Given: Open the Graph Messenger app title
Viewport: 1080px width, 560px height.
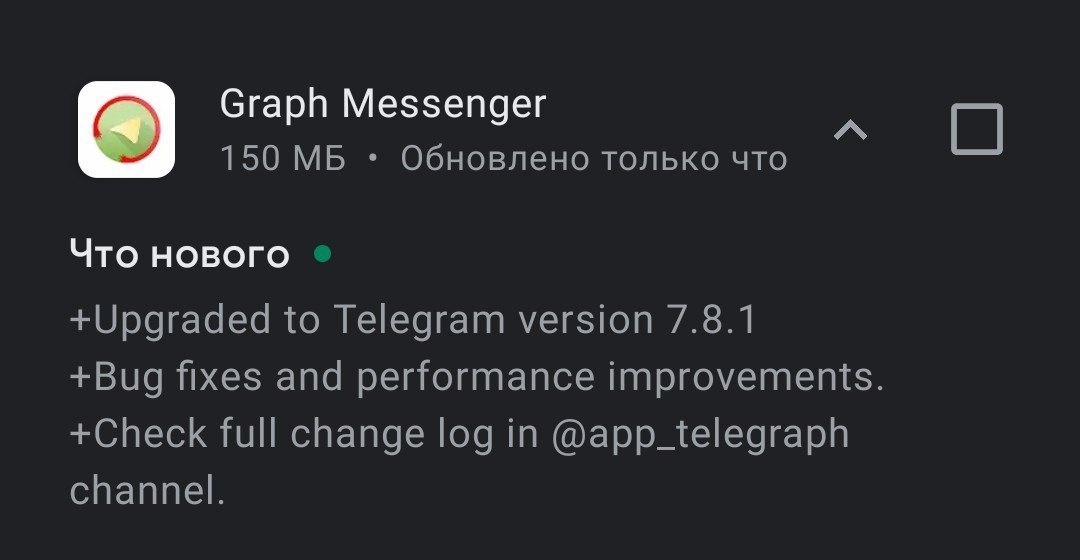Looking at the screenshot, I should [383, 104].
